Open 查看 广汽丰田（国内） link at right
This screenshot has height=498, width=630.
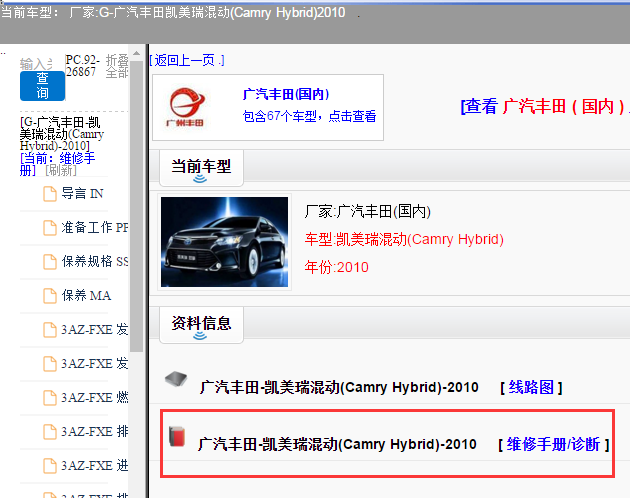pyautogui.click(x=544, y=106)
